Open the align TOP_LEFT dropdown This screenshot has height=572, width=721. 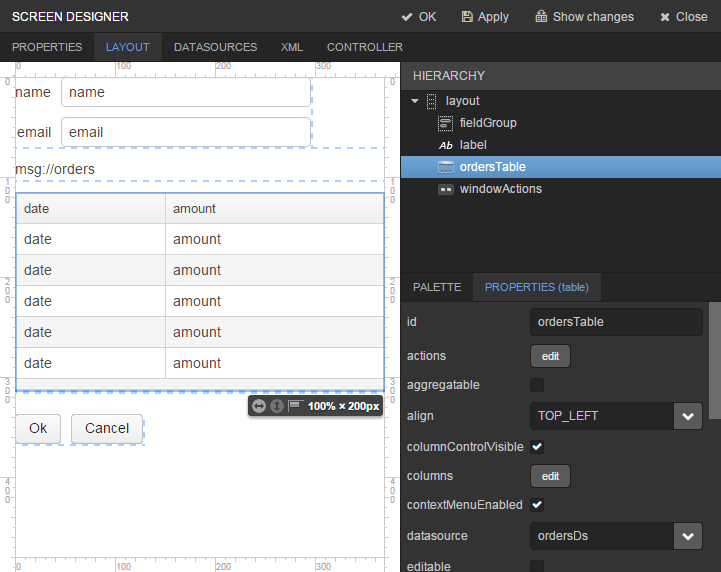click(688, 416)
